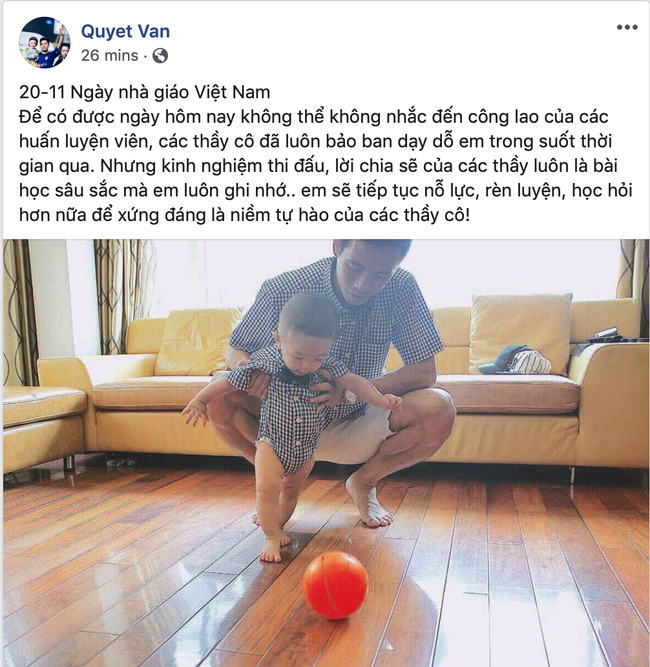Open Quyet Van's profile picture
Image resolution: width=650 pixels, height=667 pixels.
click(x=44, y=43)
